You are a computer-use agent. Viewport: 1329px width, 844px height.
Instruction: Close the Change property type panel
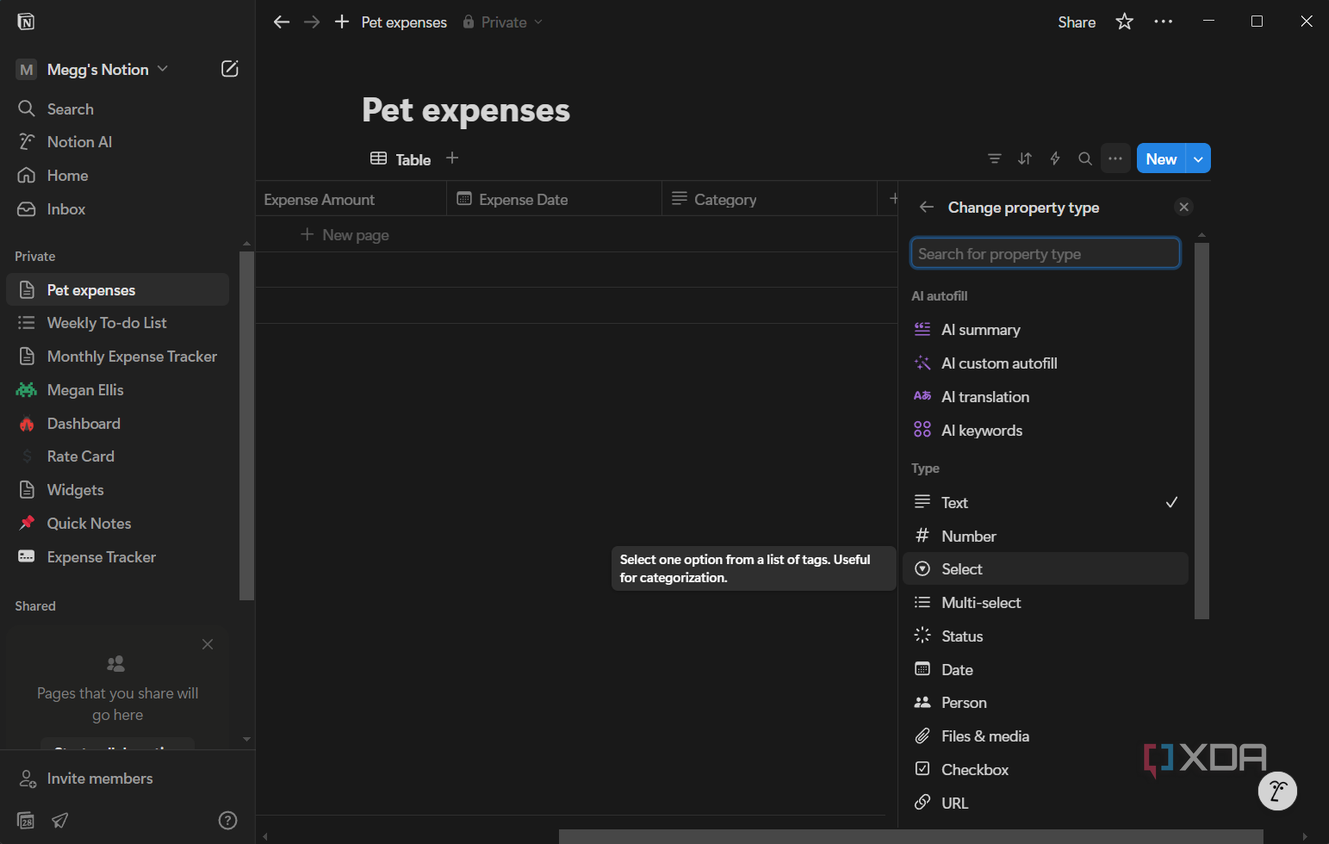point(1184,207)
